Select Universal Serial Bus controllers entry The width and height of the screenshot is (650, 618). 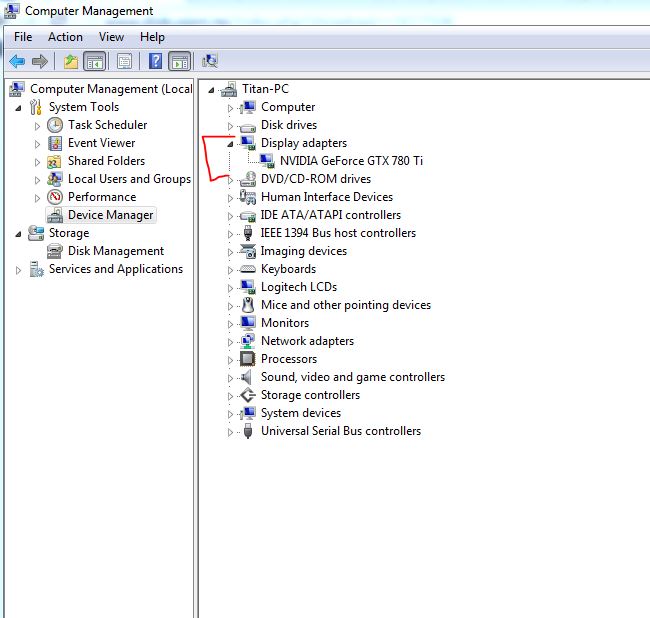coord(340,431)
